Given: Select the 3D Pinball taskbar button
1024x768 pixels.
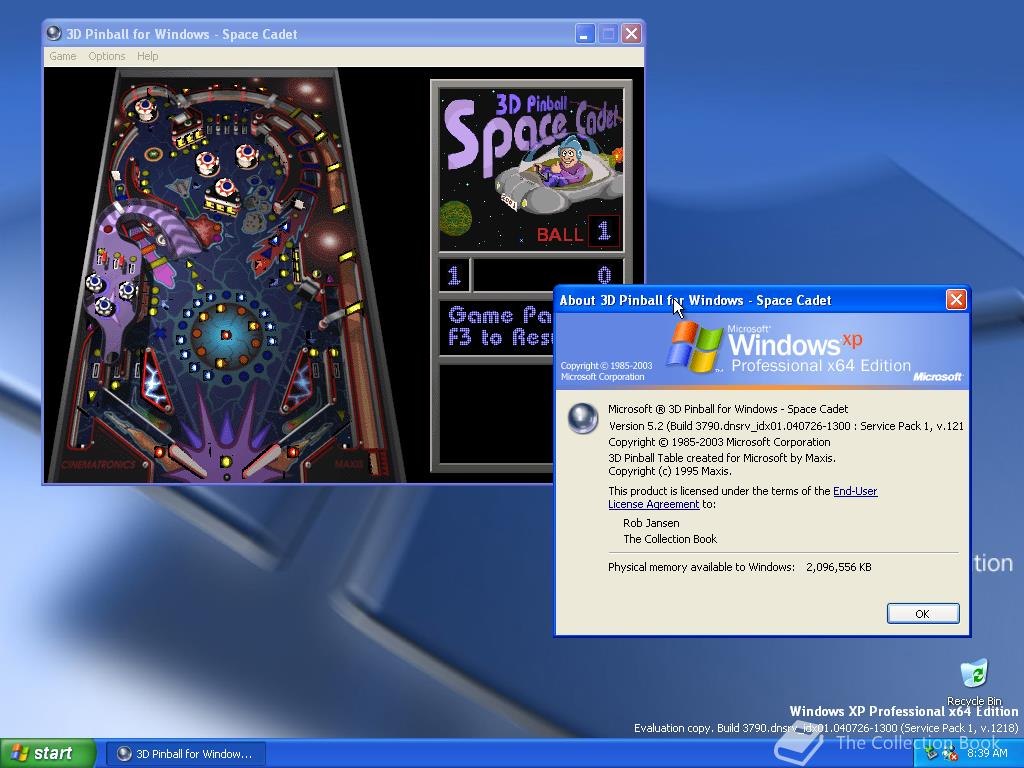Looking at the screenshot, I should [185, 754].
